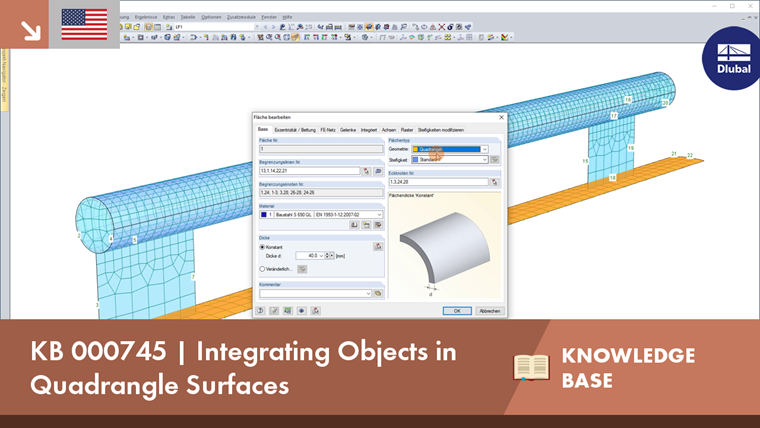Open dialog help question-mark icon
The height and width of the screenshot is (428, 760).
pos(260,311)
